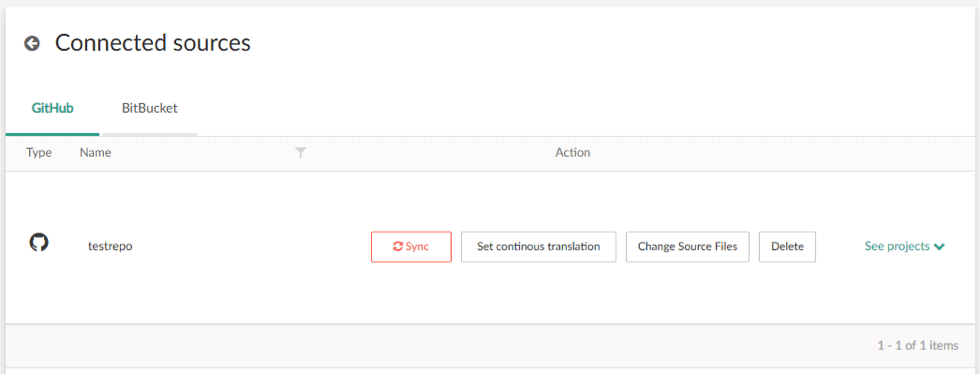Click the Action column header
The image size is (980, 375).
click(572, 152)
